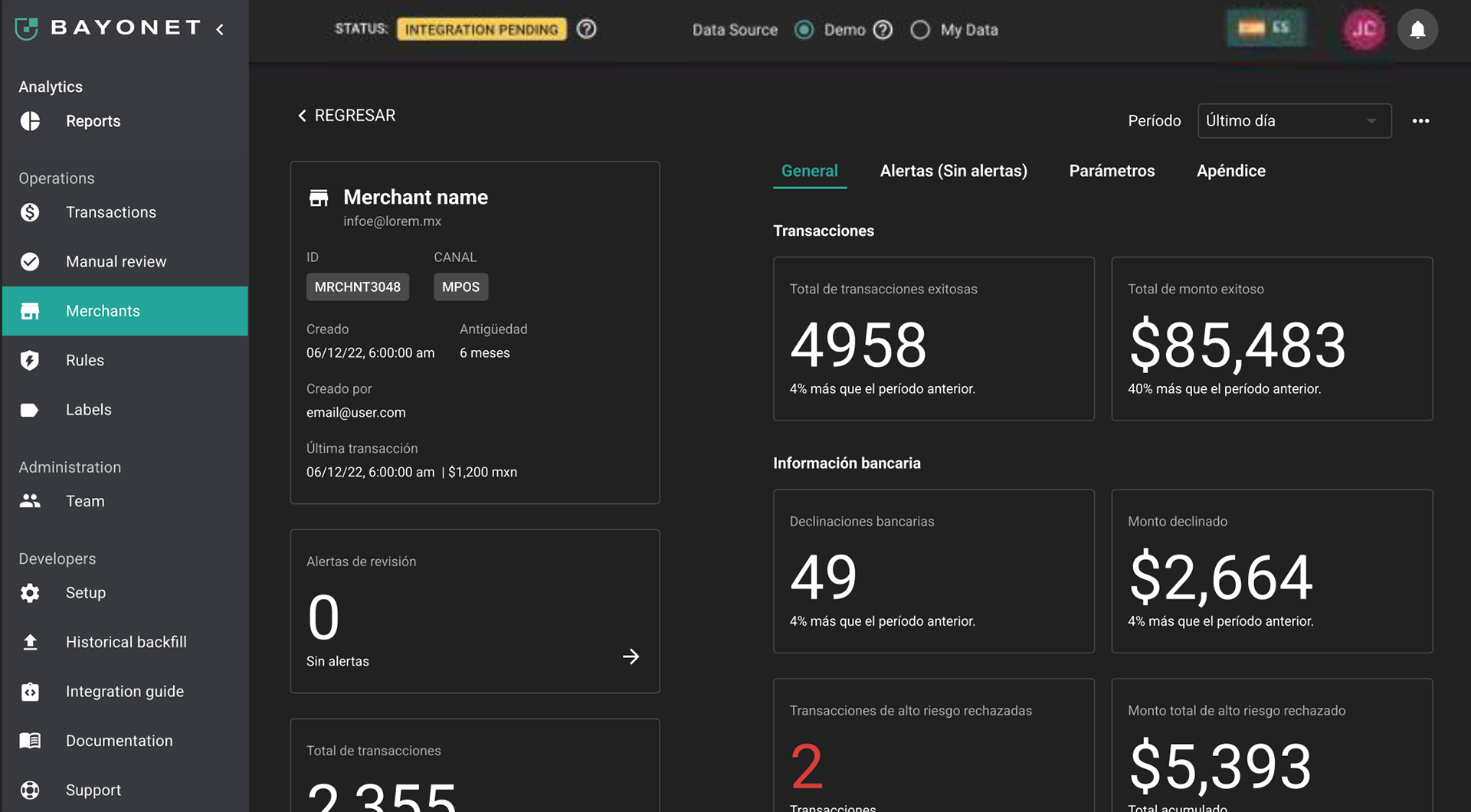This screenshot has width=1471, height=812.
Task: Open the JC user avatar menu
Action: coord(1364,29)
